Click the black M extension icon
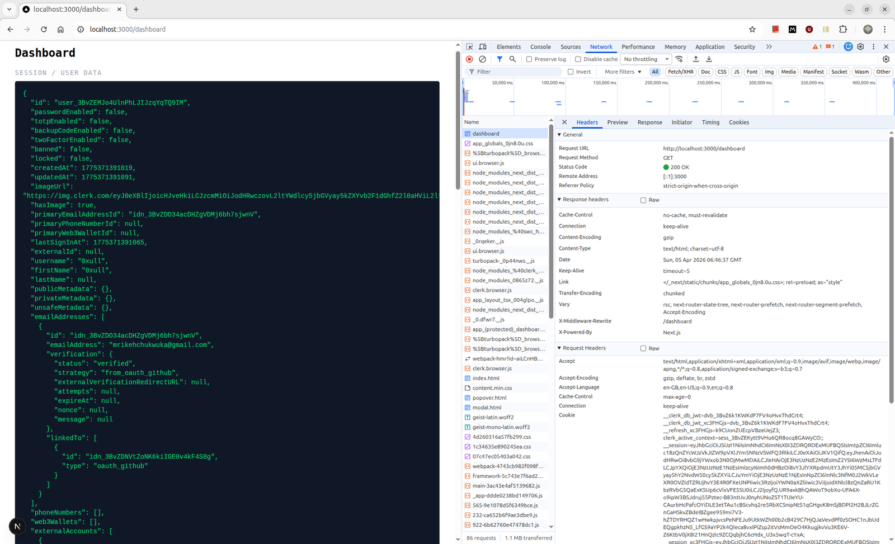The height and width of the screenshot is (544, 895). point(792,29)
